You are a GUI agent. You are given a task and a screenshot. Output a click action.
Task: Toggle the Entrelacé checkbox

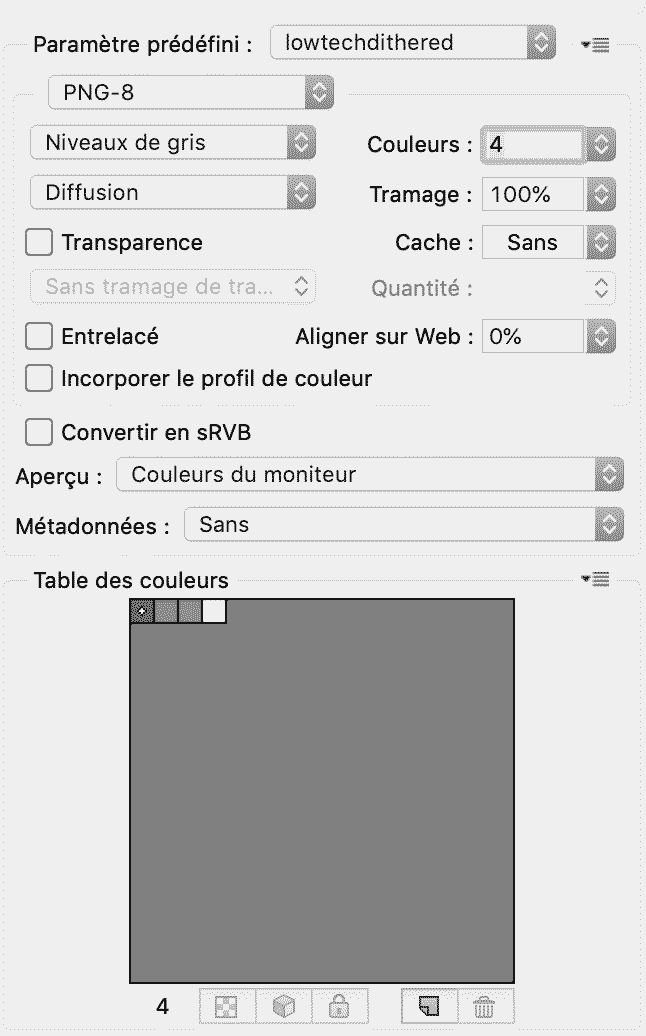pos(39,337)
